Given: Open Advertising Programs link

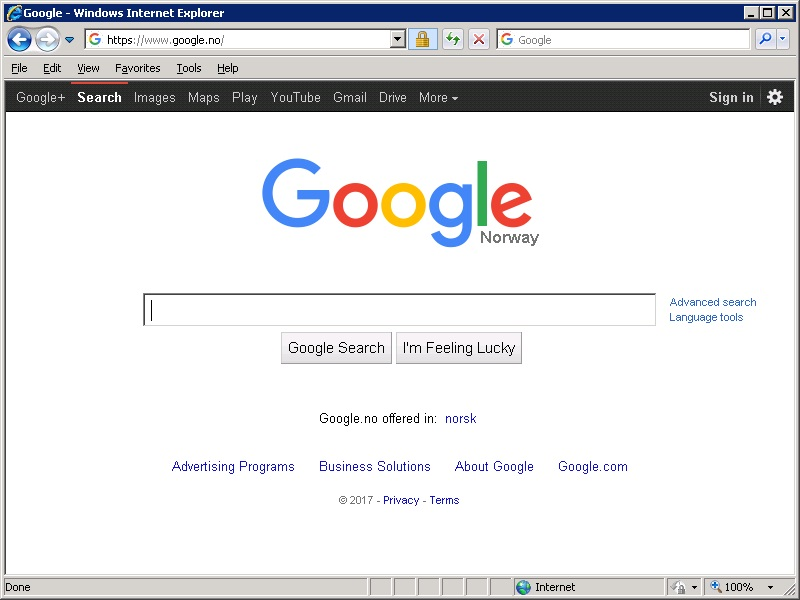Looking at the screenshot, I should tap(233, 466).
